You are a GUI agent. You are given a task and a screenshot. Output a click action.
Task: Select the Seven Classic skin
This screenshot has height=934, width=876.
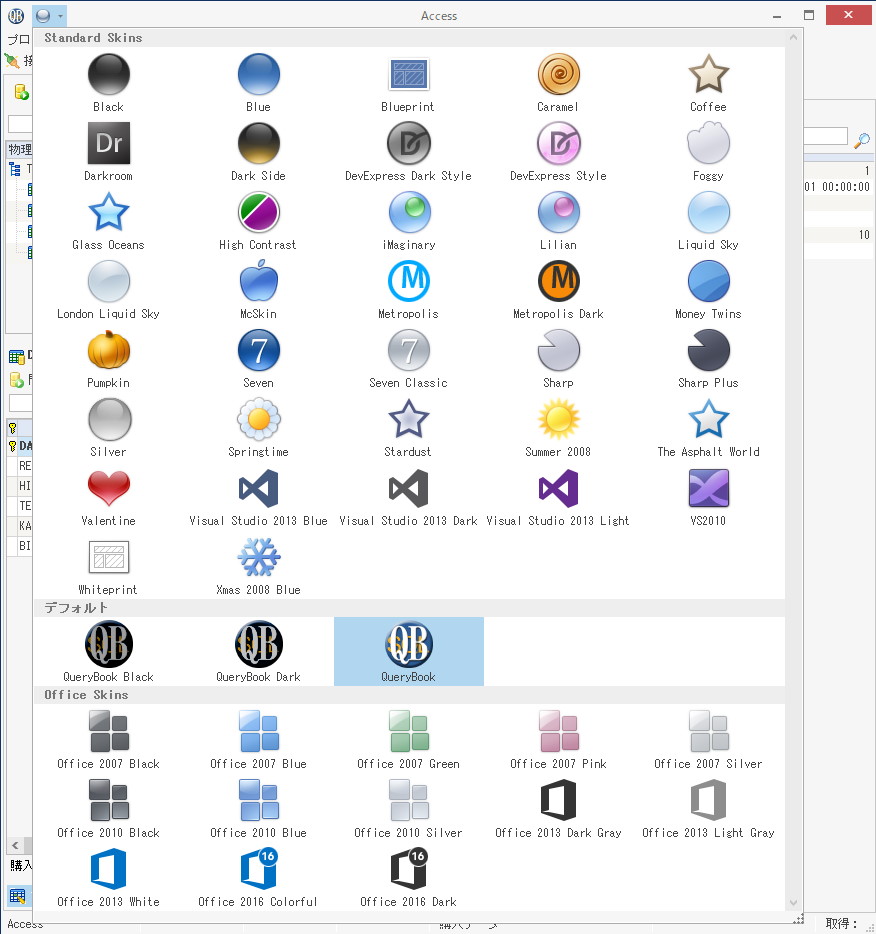409,359
